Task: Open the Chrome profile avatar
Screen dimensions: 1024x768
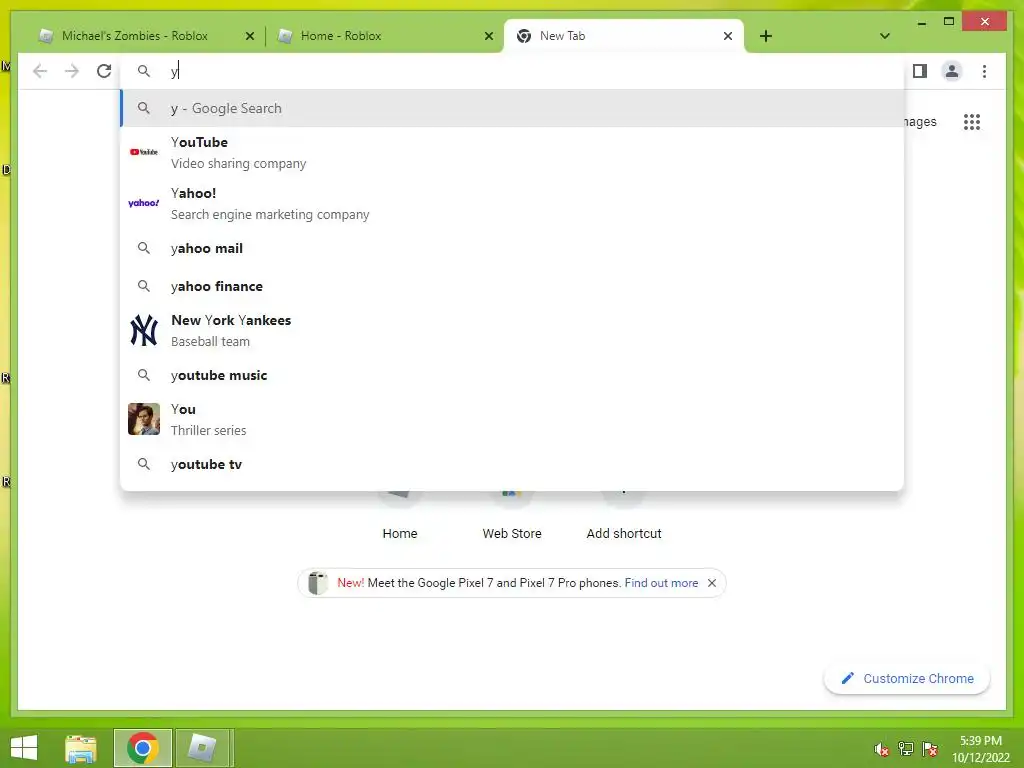Action: (x=952, y=71)
